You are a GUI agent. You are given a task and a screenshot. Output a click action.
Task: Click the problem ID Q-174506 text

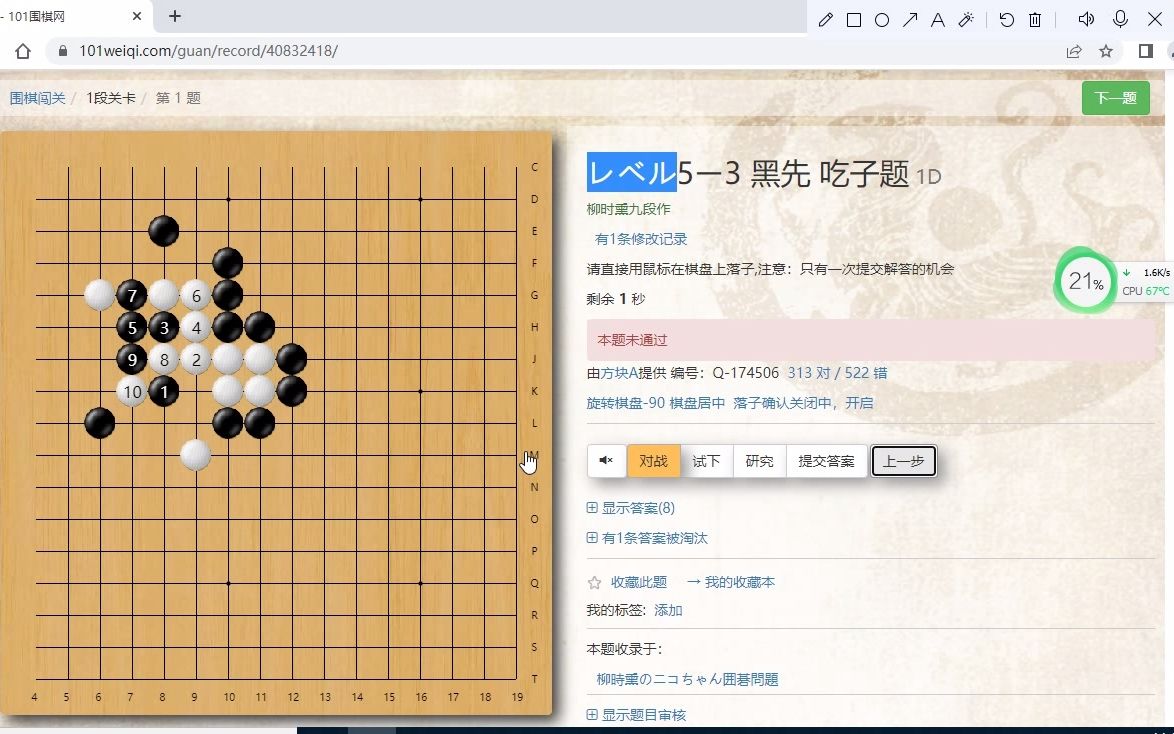click(745, 373)
